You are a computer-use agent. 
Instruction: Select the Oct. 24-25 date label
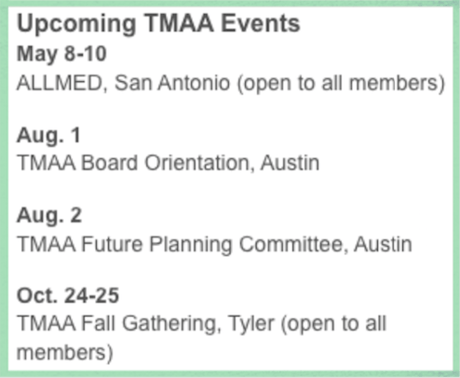pyautogui.click(x=68, y=296)
